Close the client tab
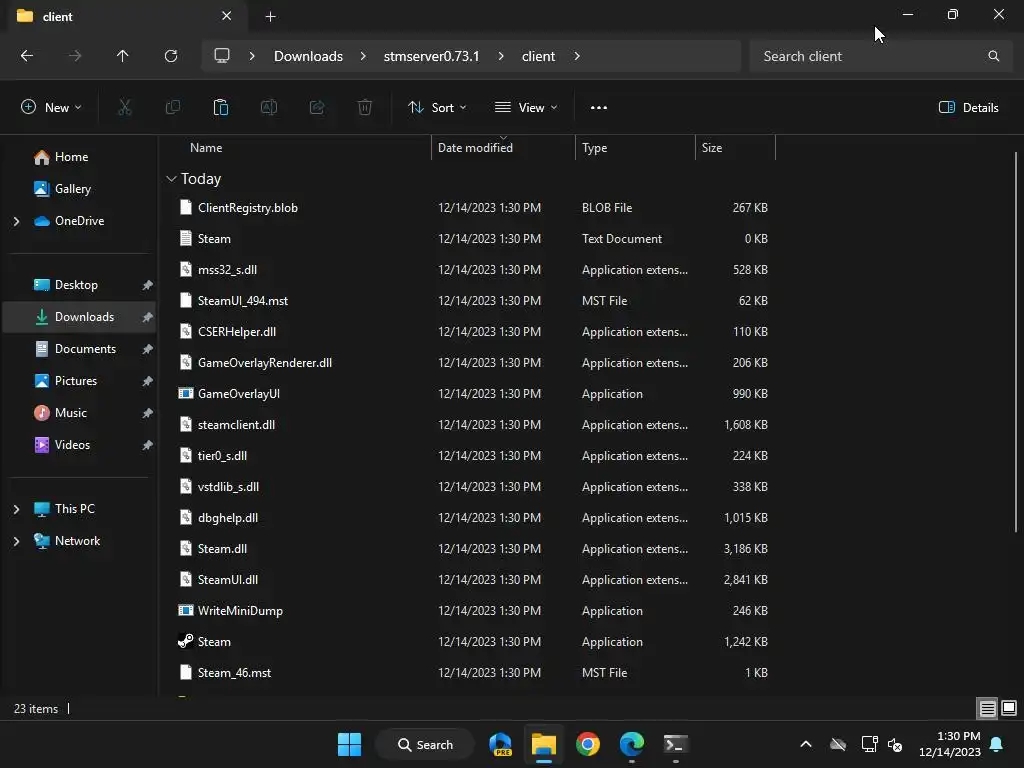 (x=227, y=16)
